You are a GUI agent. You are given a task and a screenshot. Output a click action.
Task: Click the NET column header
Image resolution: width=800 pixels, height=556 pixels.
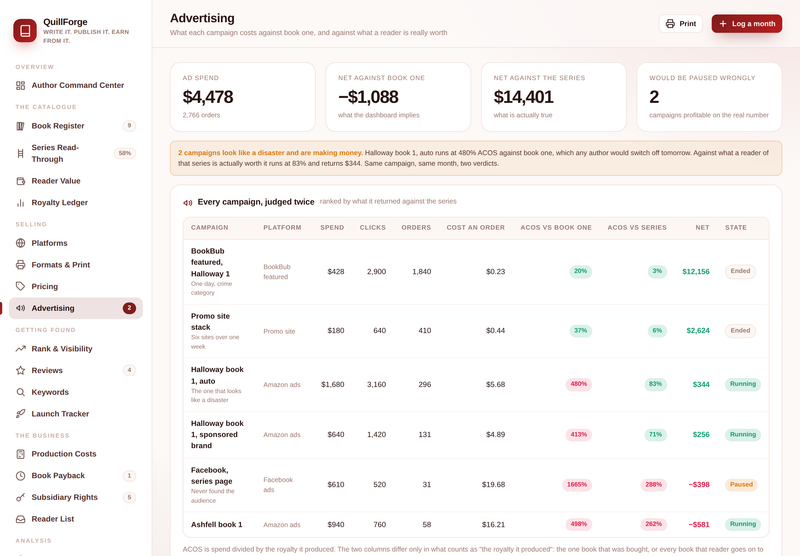click(702, 228)
